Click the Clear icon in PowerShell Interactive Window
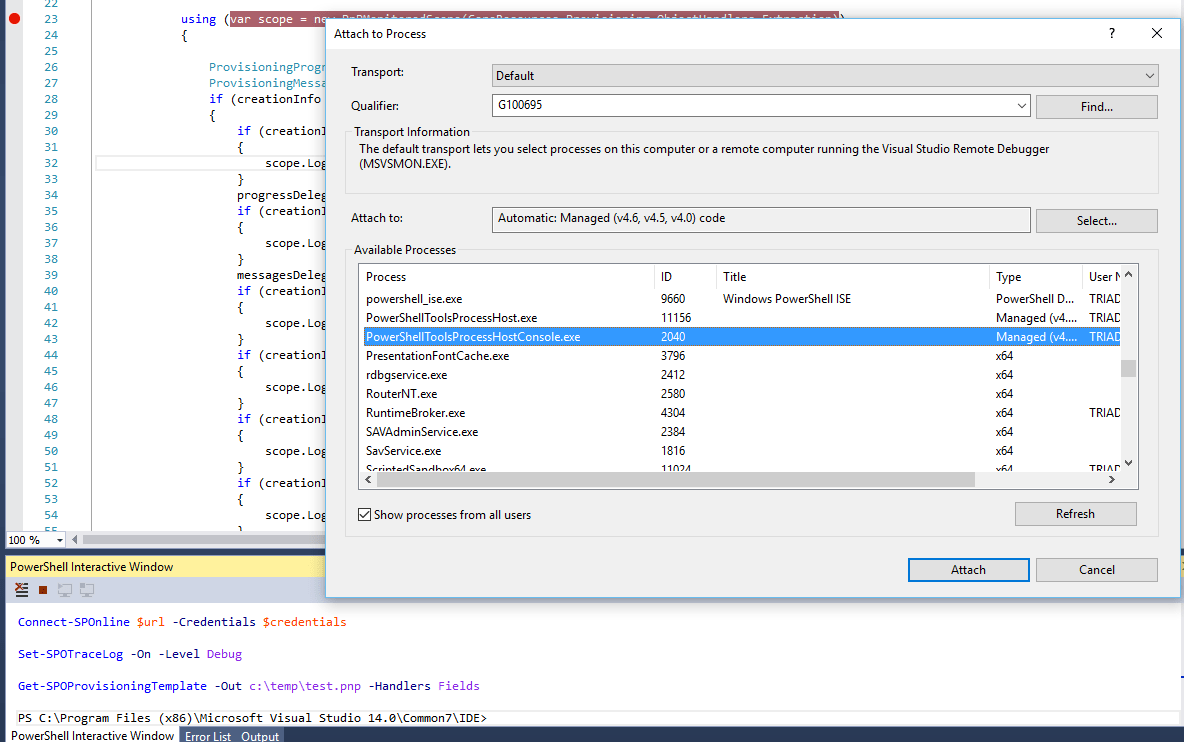Image resolution: width=1184 pixels, height=742 pixels. [x=22, y=590]
